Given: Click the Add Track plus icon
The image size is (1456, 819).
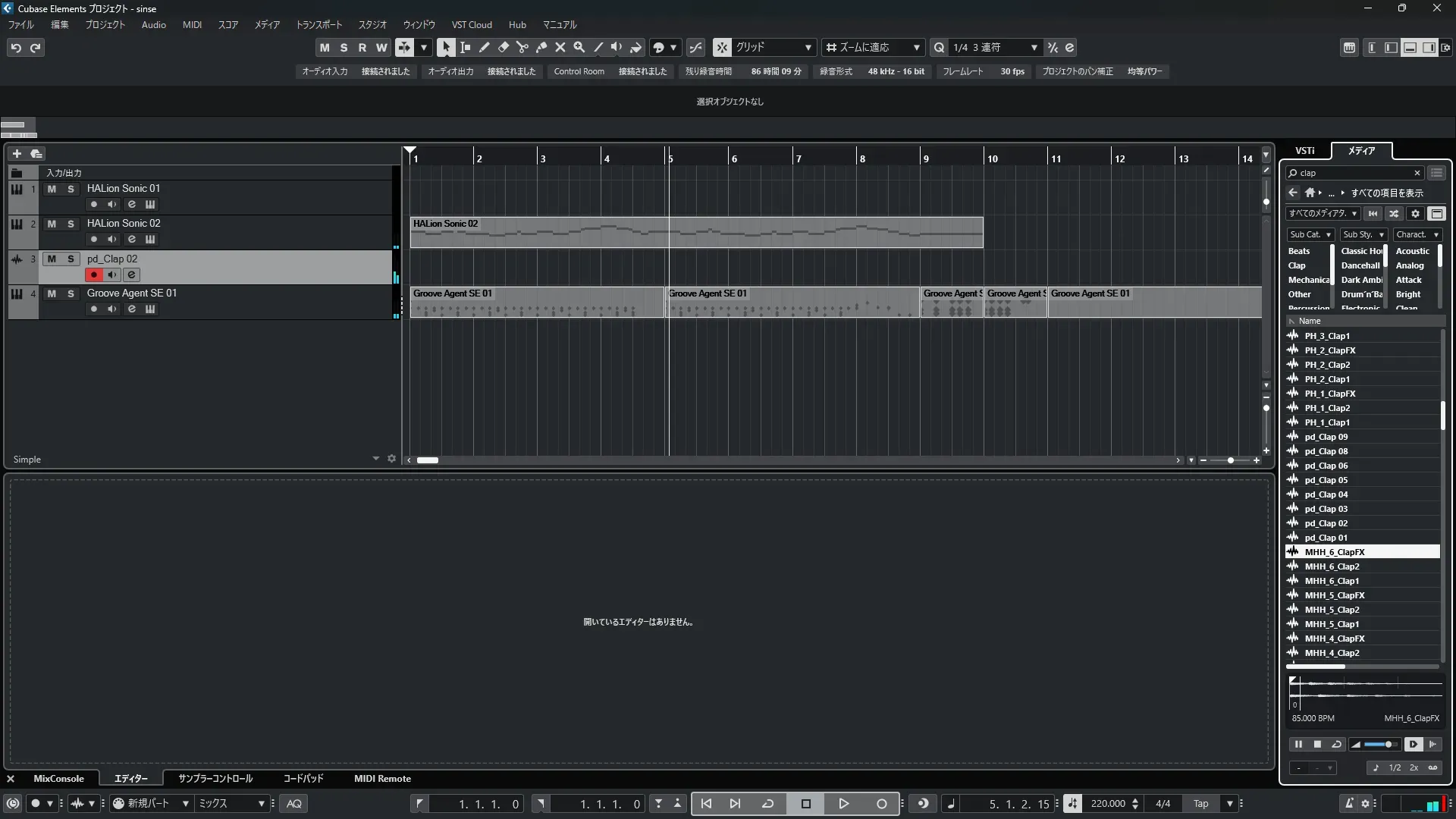Looking at the screenshot, I should coord(17,153).
